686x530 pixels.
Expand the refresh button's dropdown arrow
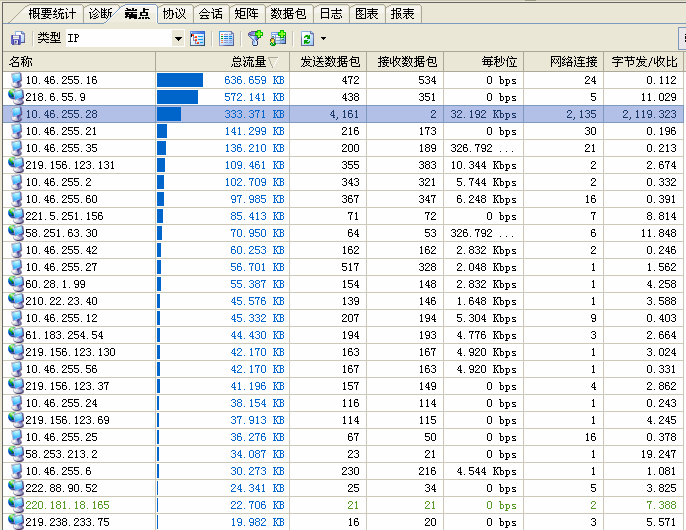pos(322,38)
